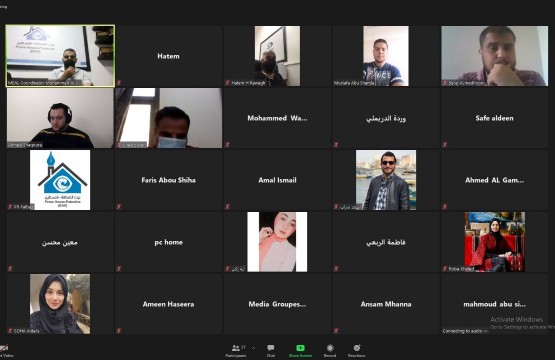Select the Press House logo participant tile

(x=60, y=180)
